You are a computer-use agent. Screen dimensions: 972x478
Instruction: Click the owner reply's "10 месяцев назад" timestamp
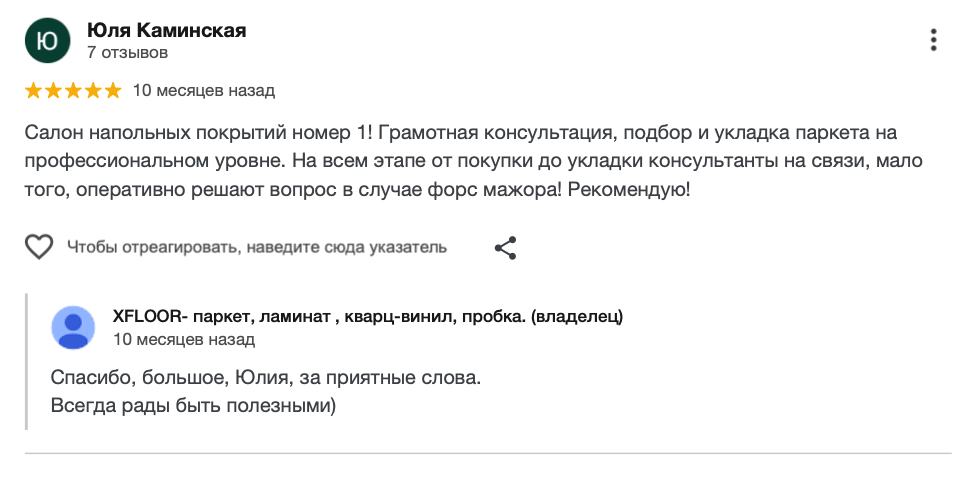184,339
